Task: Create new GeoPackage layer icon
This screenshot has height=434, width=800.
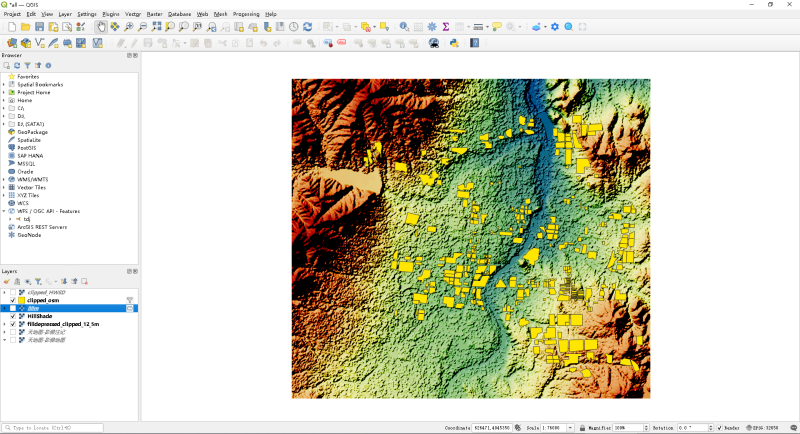Action: [26, 43]
